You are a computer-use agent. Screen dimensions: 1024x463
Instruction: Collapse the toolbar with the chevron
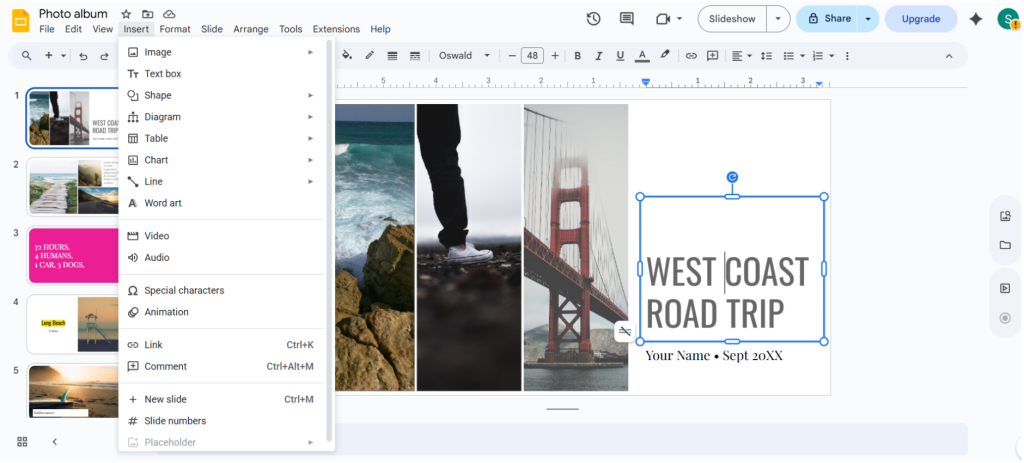coord(949,56)
